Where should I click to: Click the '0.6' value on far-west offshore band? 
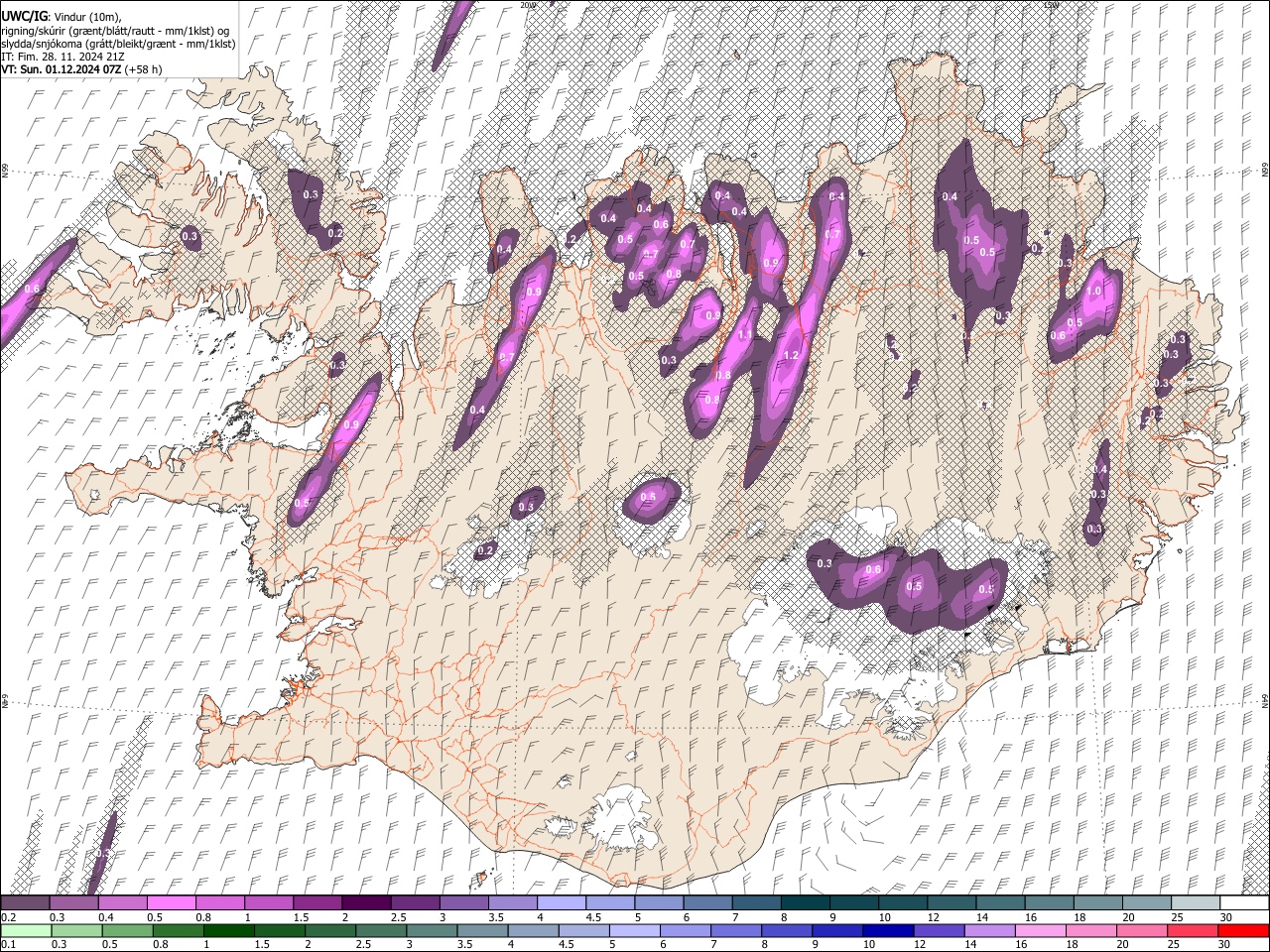coord(33,289)
